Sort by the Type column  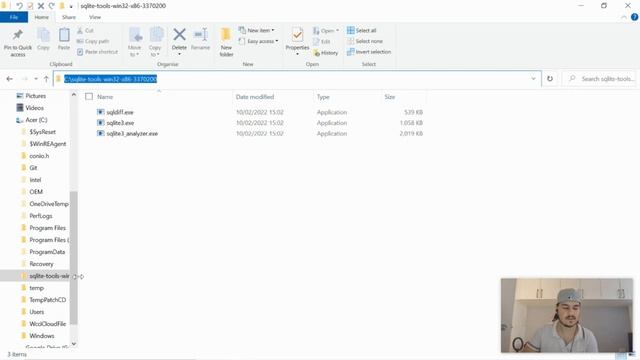323,97
